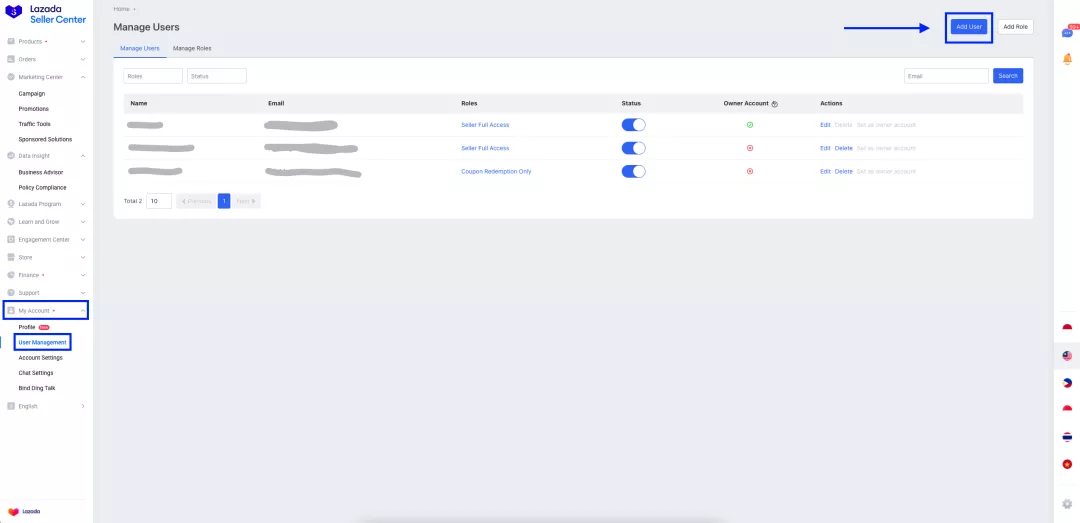Click the Owner Account help icon
1080x523 pixels.
click(775, 104)
